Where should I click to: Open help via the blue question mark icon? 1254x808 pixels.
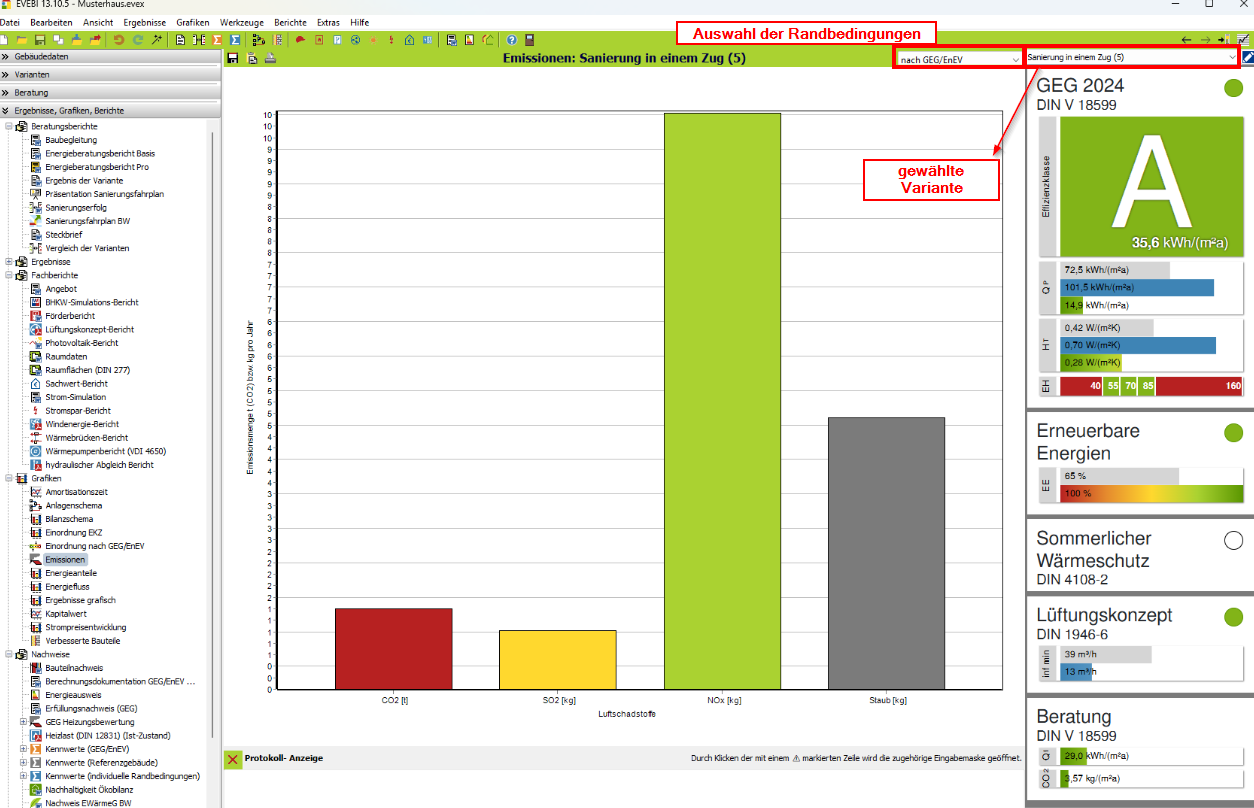511,40
